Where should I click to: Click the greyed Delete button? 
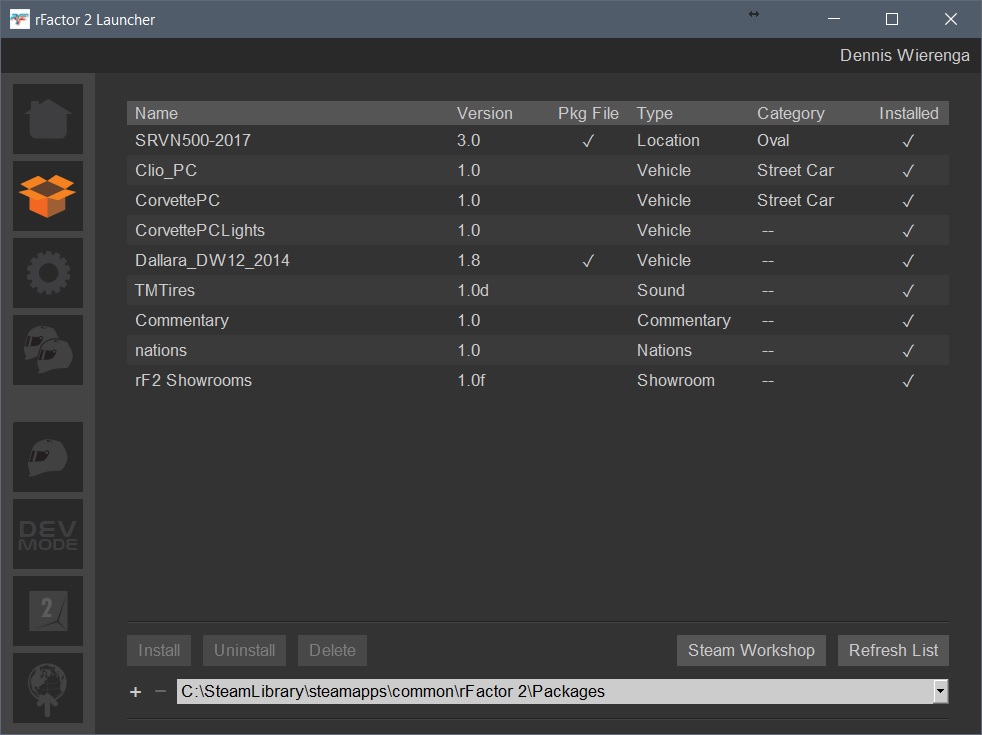[x=333, y=650]
